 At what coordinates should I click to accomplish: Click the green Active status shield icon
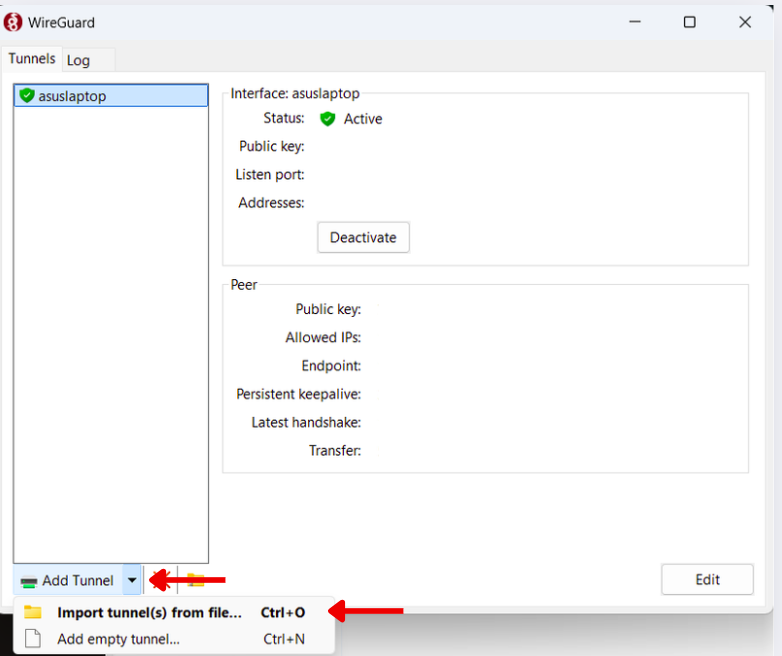(x=327, y=119)
